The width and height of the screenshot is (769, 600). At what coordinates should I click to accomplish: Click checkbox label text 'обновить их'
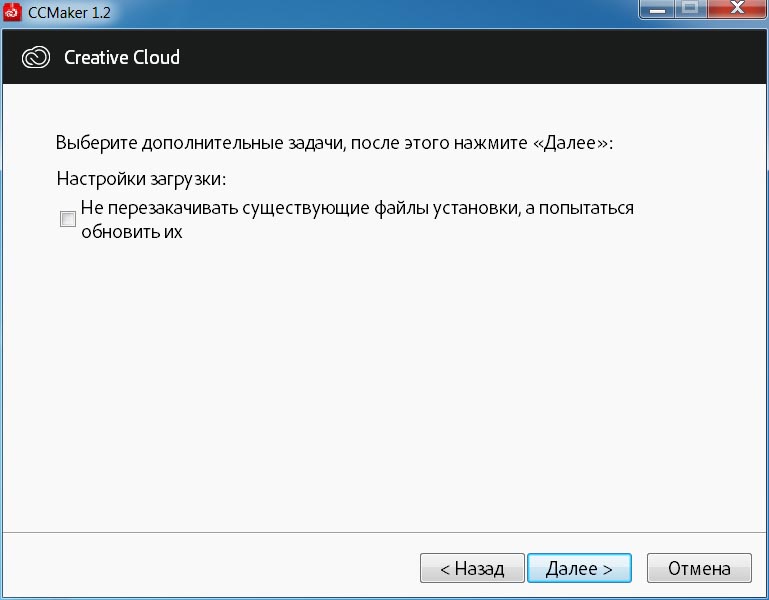(131, 231)
